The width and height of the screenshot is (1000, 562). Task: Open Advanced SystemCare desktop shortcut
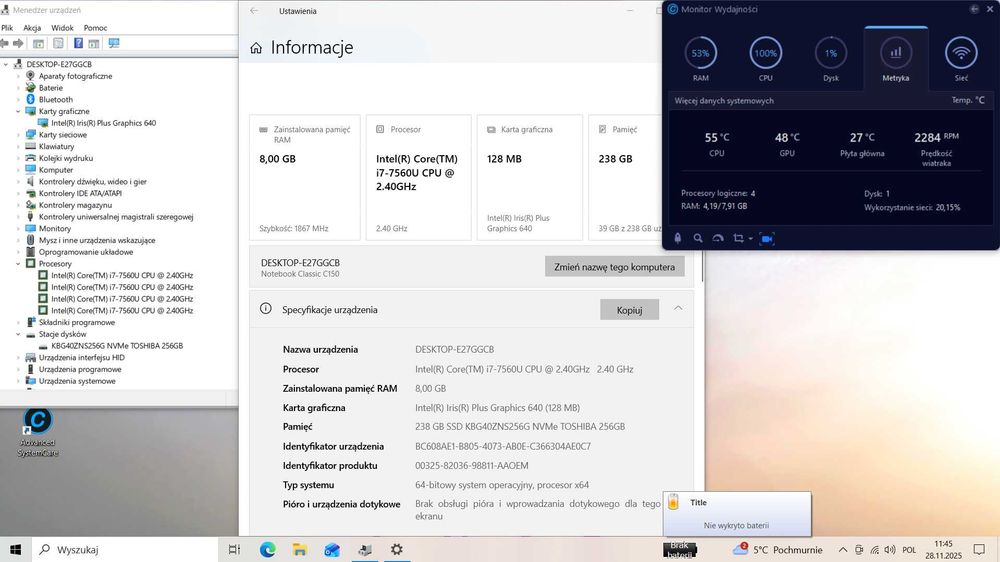click(38, 432)
